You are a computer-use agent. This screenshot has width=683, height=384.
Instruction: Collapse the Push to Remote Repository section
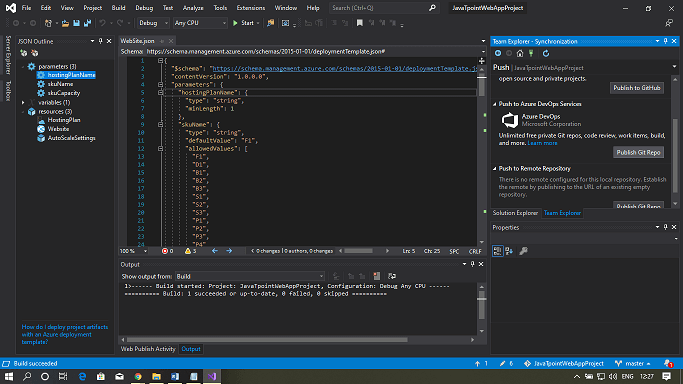point(495,168)
